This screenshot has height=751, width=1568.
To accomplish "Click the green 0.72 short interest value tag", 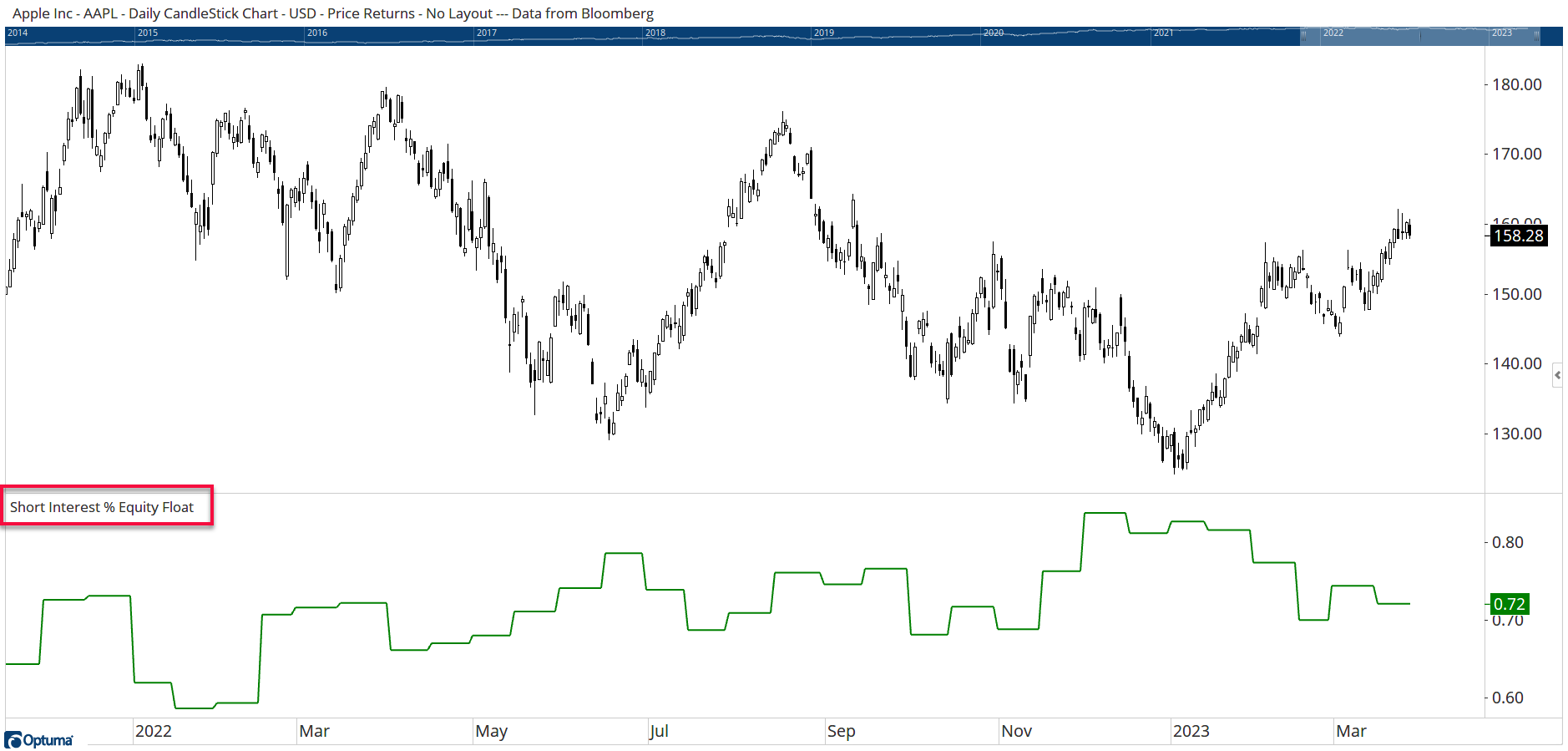I will (1510, 604).
